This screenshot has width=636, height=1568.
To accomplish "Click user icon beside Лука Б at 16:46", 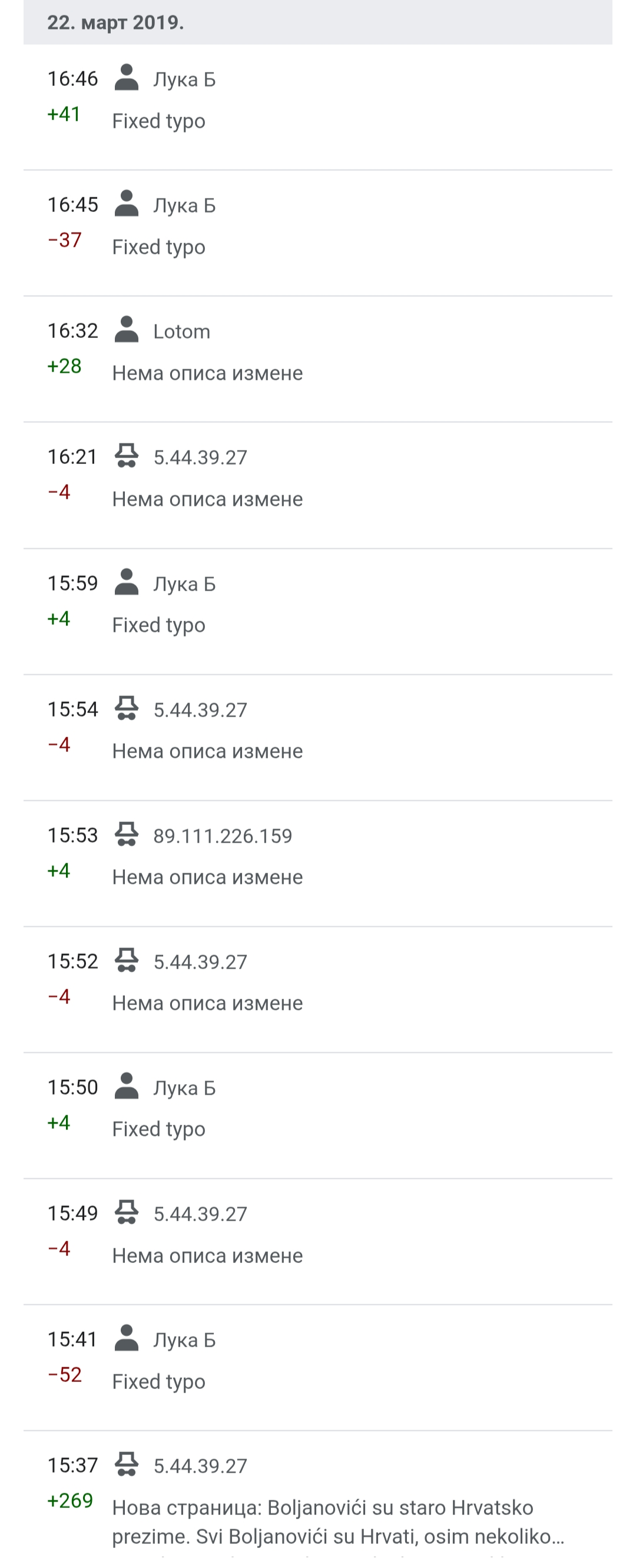I will (x=127, y=78).
